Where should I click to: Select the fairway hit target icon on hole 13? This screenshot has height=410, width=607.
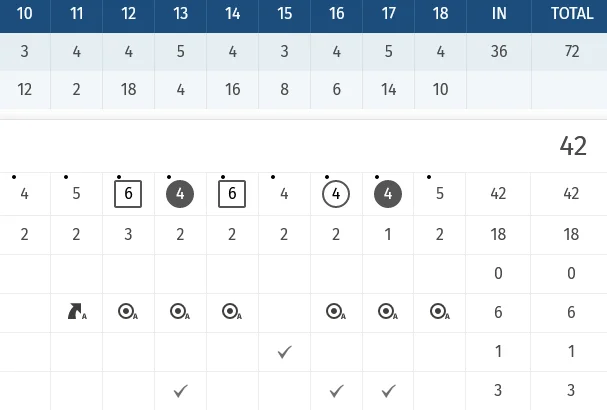tap(180, 312)
